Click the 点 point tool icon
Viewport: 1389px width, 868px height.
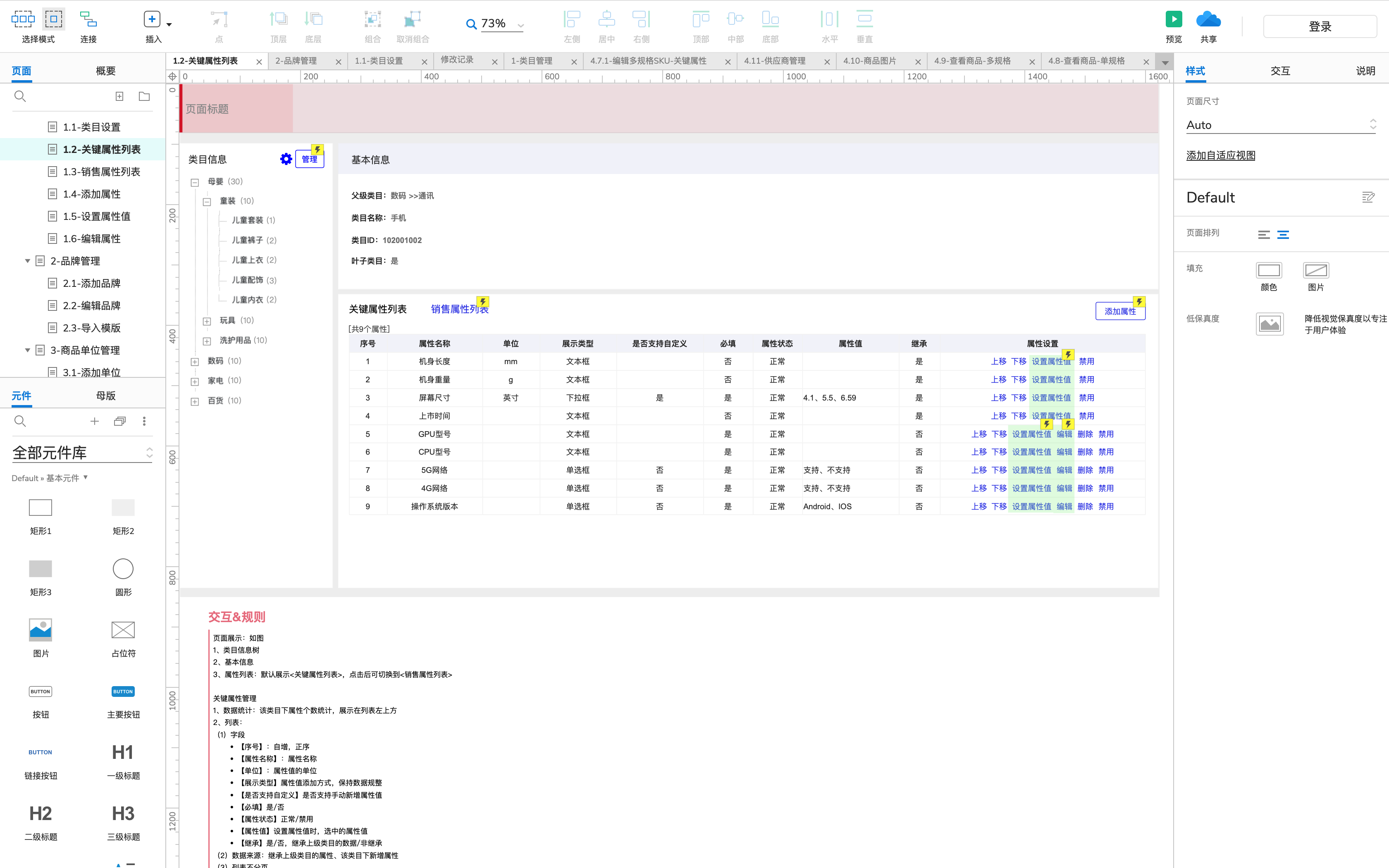click(x=219, y=19)
